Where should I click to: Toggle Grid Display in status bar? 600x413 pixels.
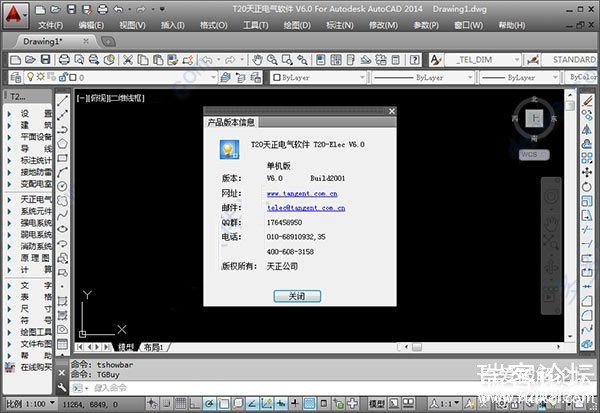180,403
